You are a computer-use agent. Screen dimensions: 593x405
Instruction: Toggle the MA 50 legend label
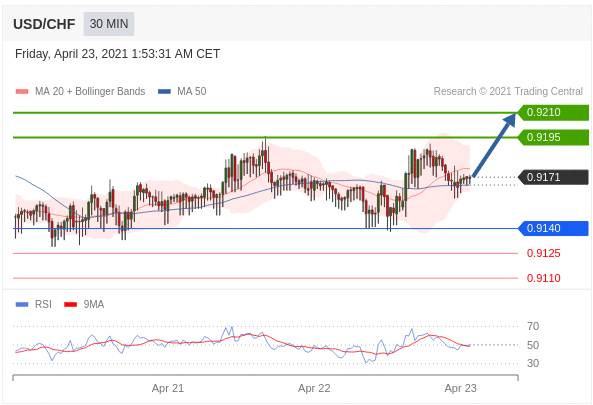pyautogui.click(x=192, y=92)
